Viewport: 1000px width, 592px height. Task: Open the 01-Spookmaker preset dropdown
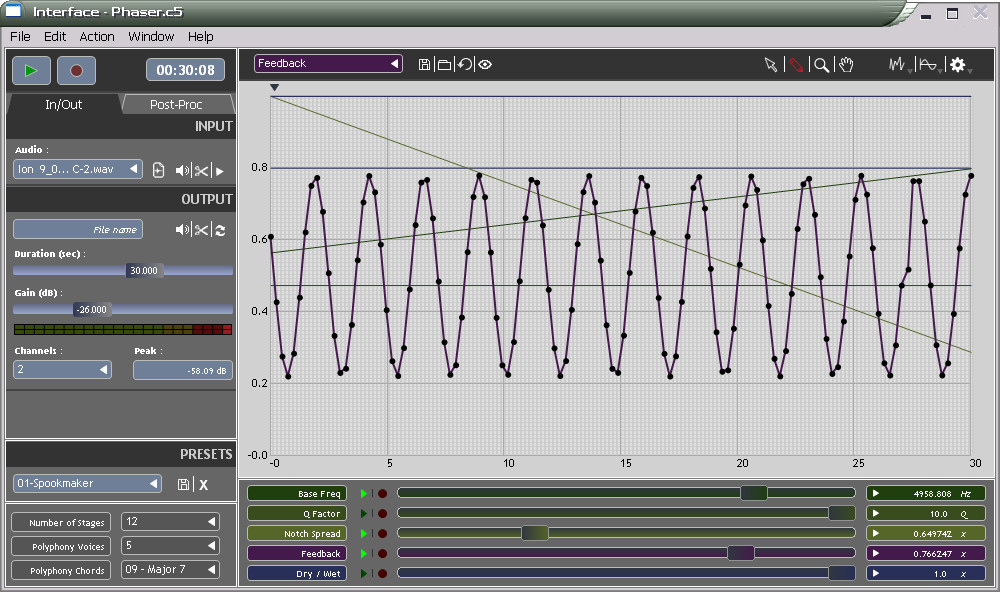87,484
